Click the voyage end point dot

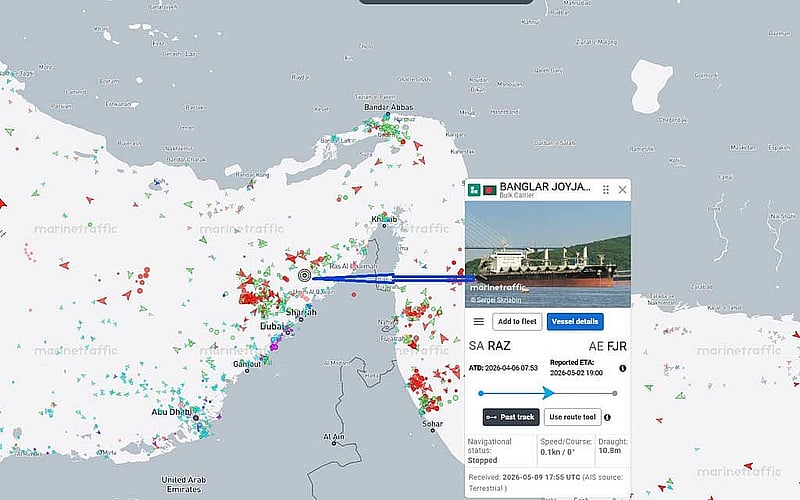(615, 393)
